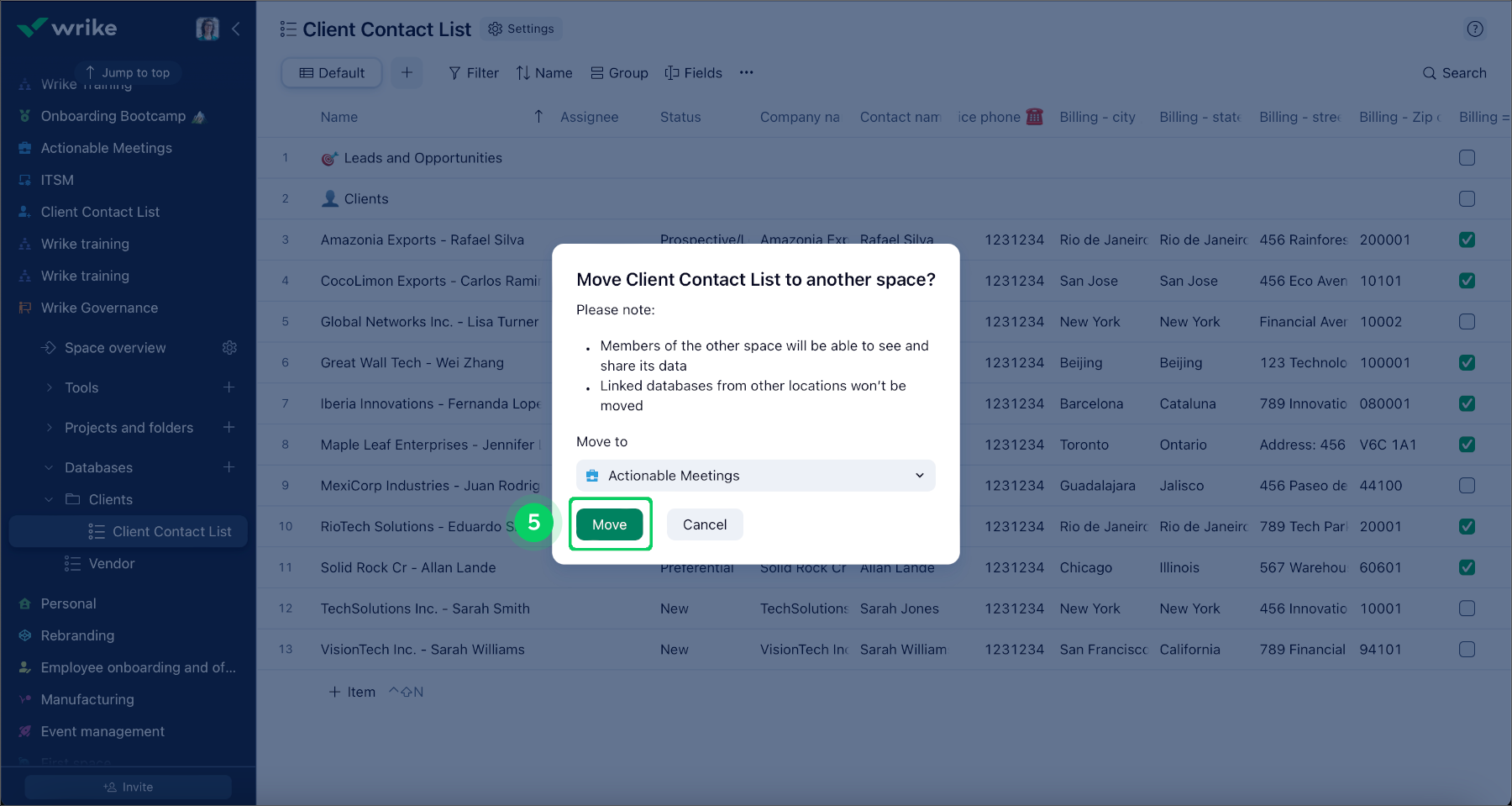Viewport: 1512px width, 806px height.
Task: Open the three-dot more options menu
Action: [x=746, y=73]
